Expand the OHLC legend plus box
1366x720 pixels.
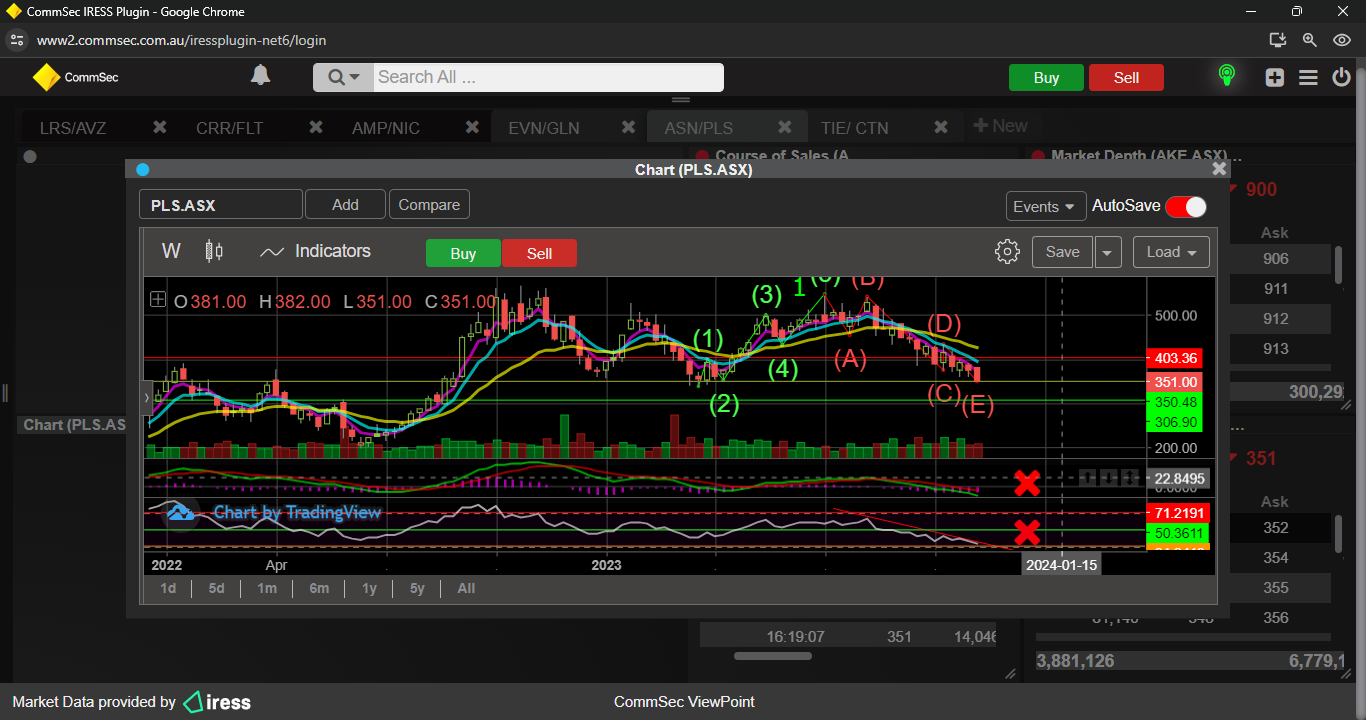pos(158,299)
